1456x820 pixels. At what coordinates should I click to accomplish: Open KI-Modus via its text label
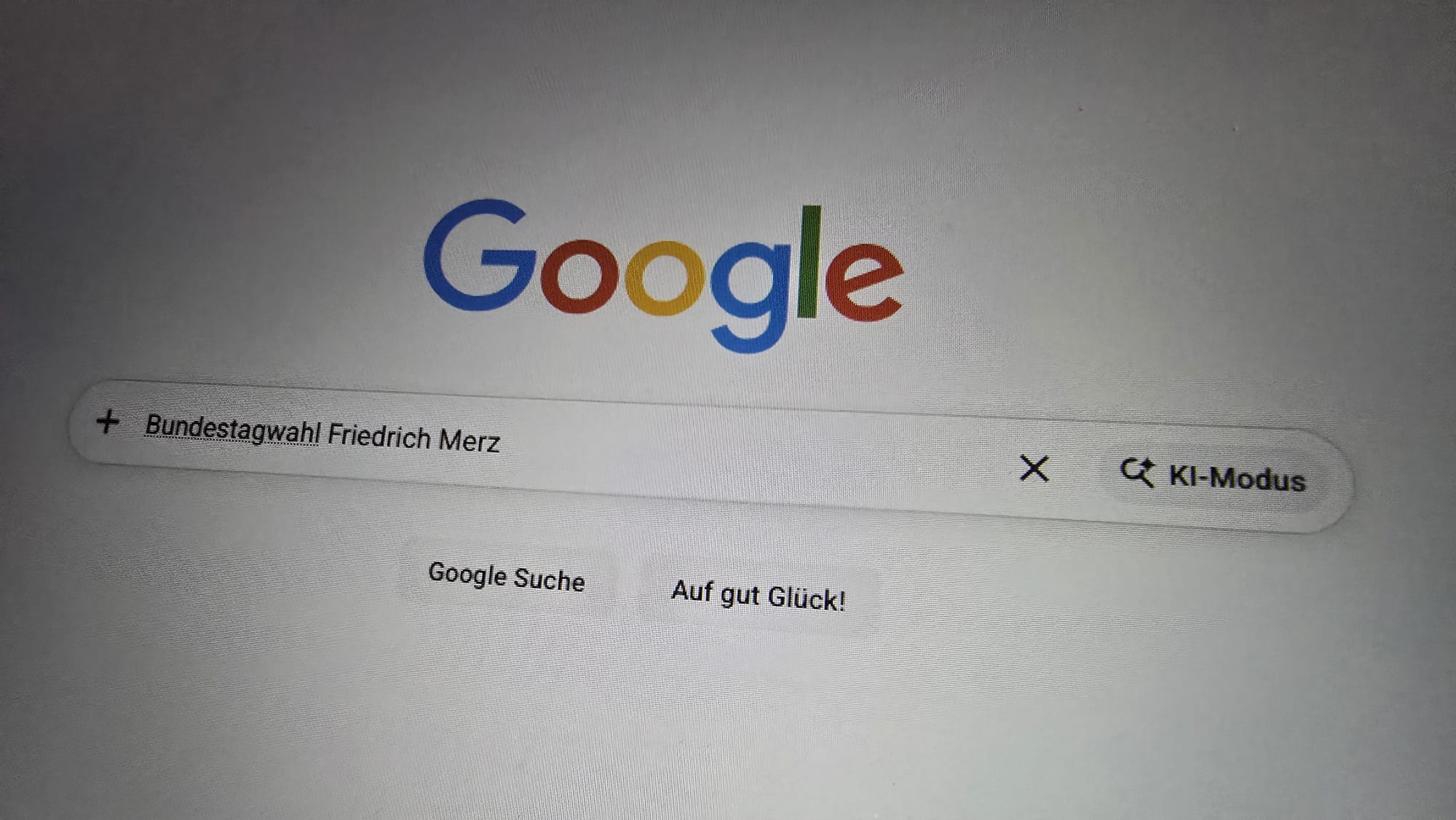click(x=1237, y=478)
